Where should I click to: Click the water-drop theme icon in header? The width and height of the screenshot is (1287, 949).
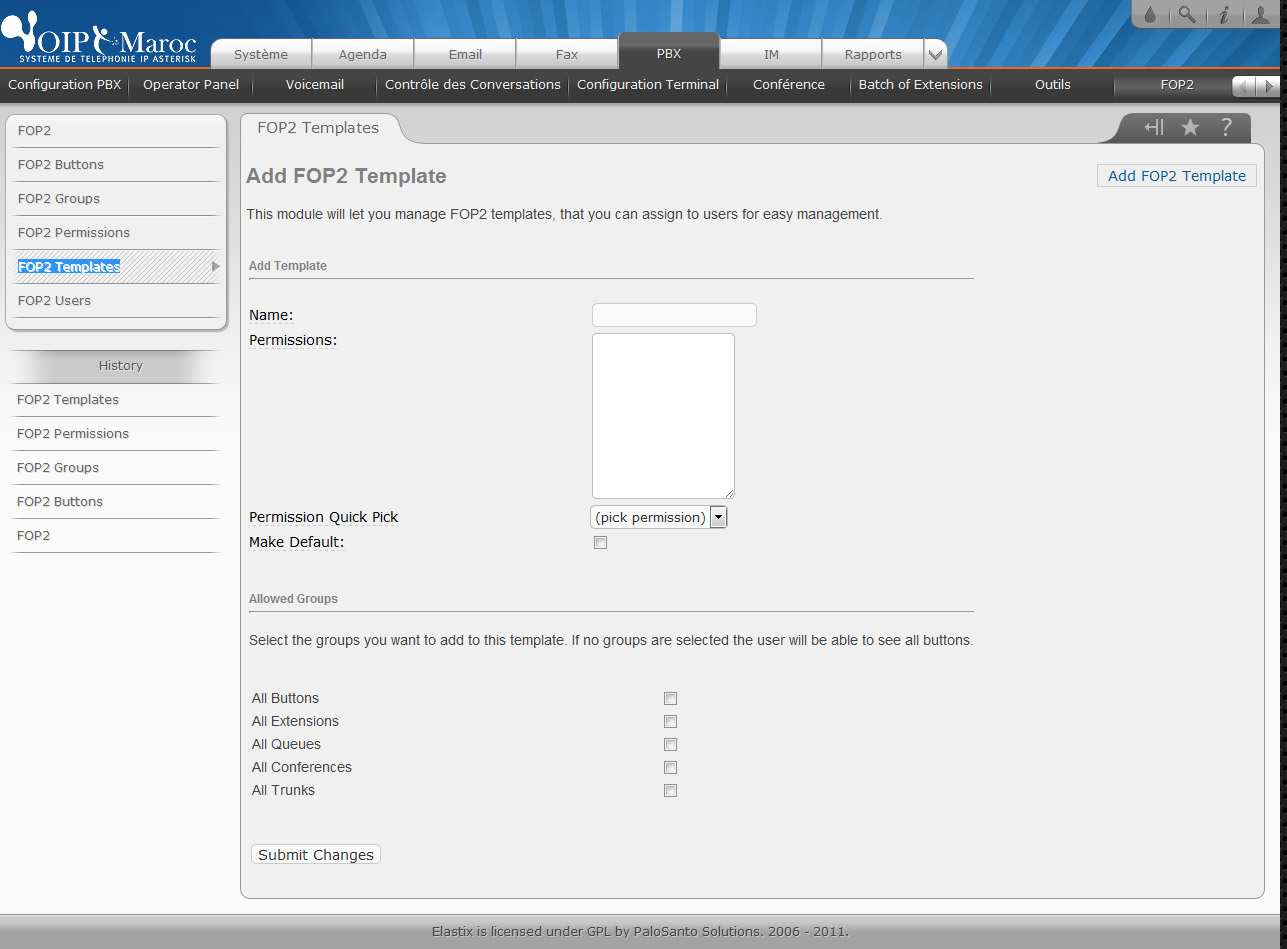(1150, 14)
